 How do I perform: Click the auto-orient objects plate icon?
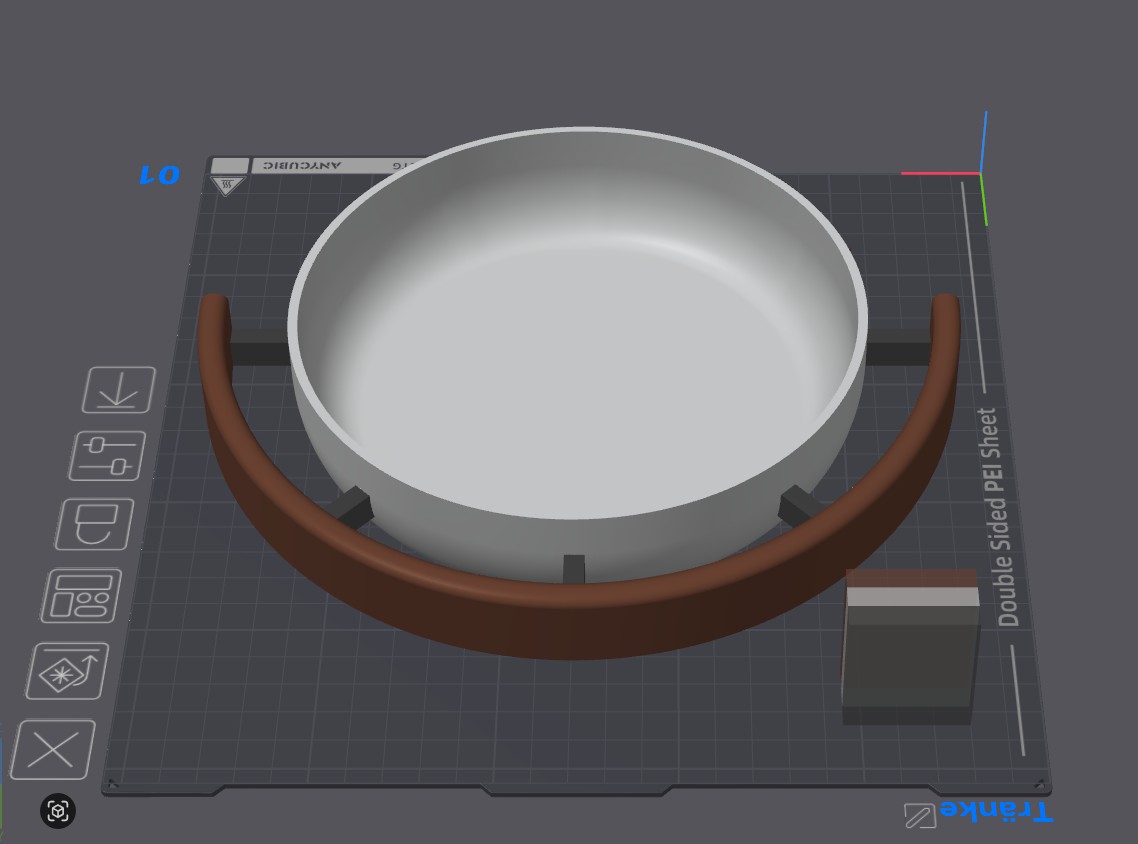pos(67,671)
